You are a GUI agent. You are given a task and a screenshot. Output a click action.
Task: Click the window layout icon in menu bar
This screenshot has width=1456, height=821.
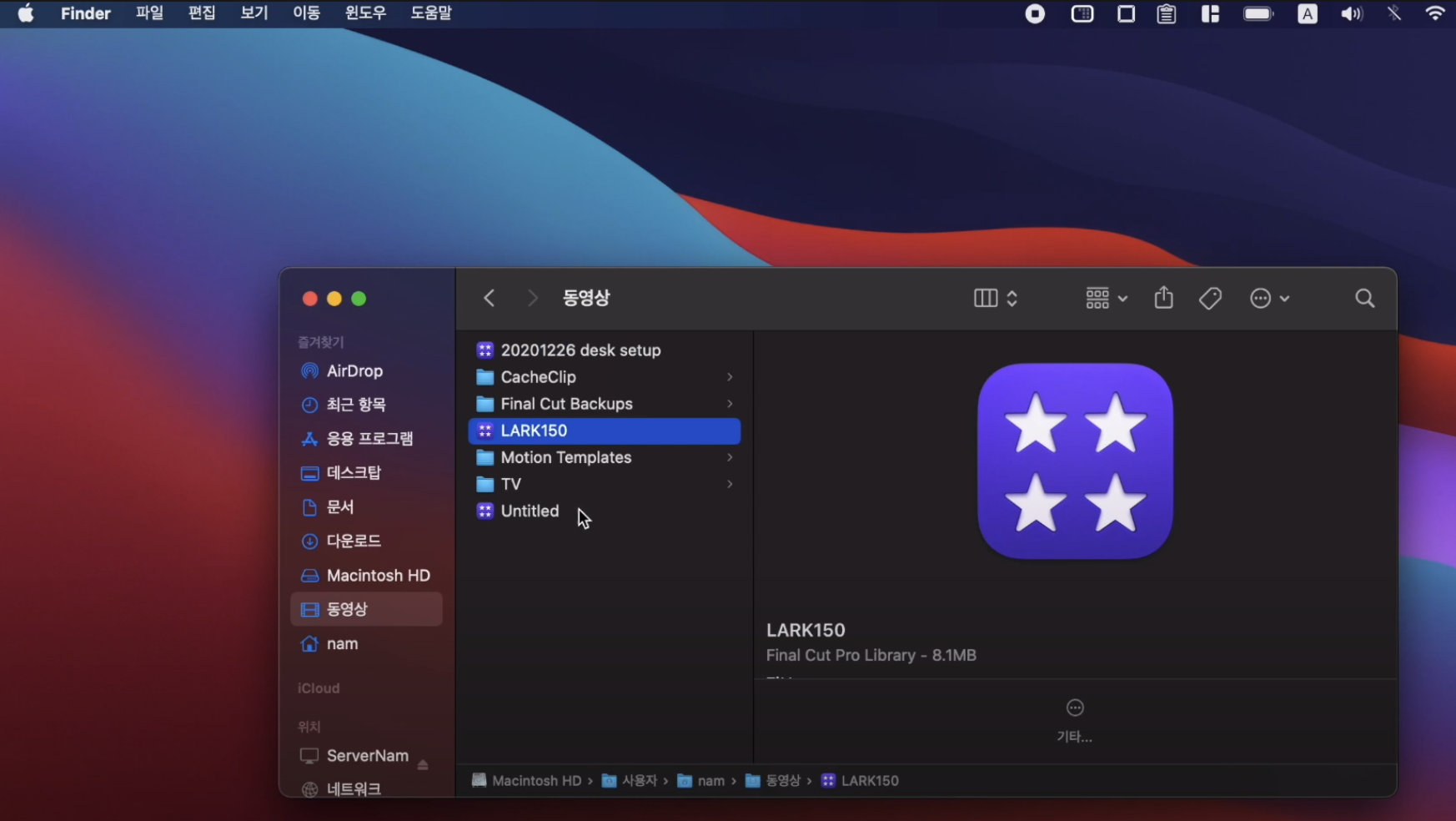click(1210, 13)
